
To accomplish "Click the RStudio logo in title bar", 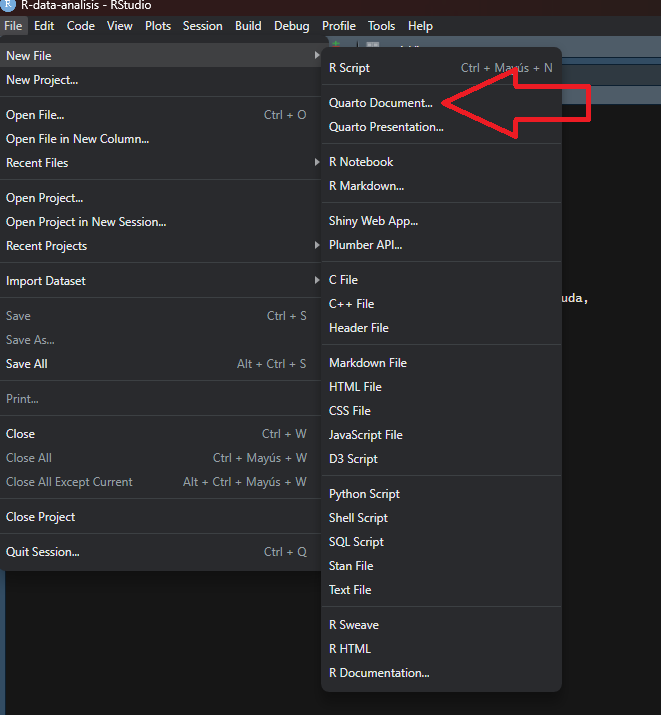I will [9, 5].
